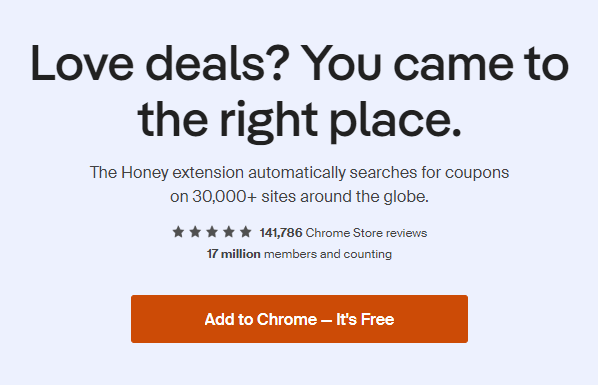Click the 30,000+ figure in the subtitle
The width and height of the screenshot is (598, 385).
coord(225,197)
